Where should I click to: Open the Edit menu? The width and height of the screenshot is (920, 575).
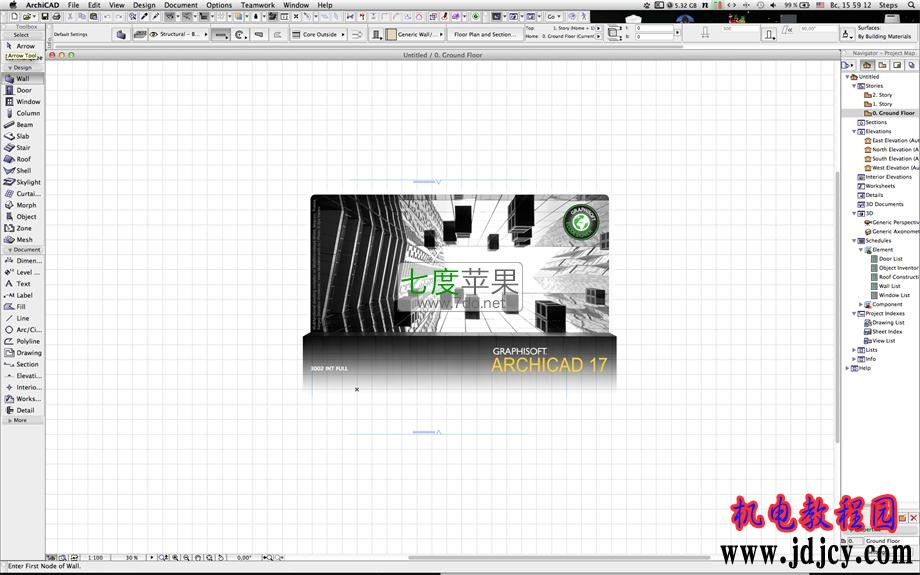[x=94, y=5]
